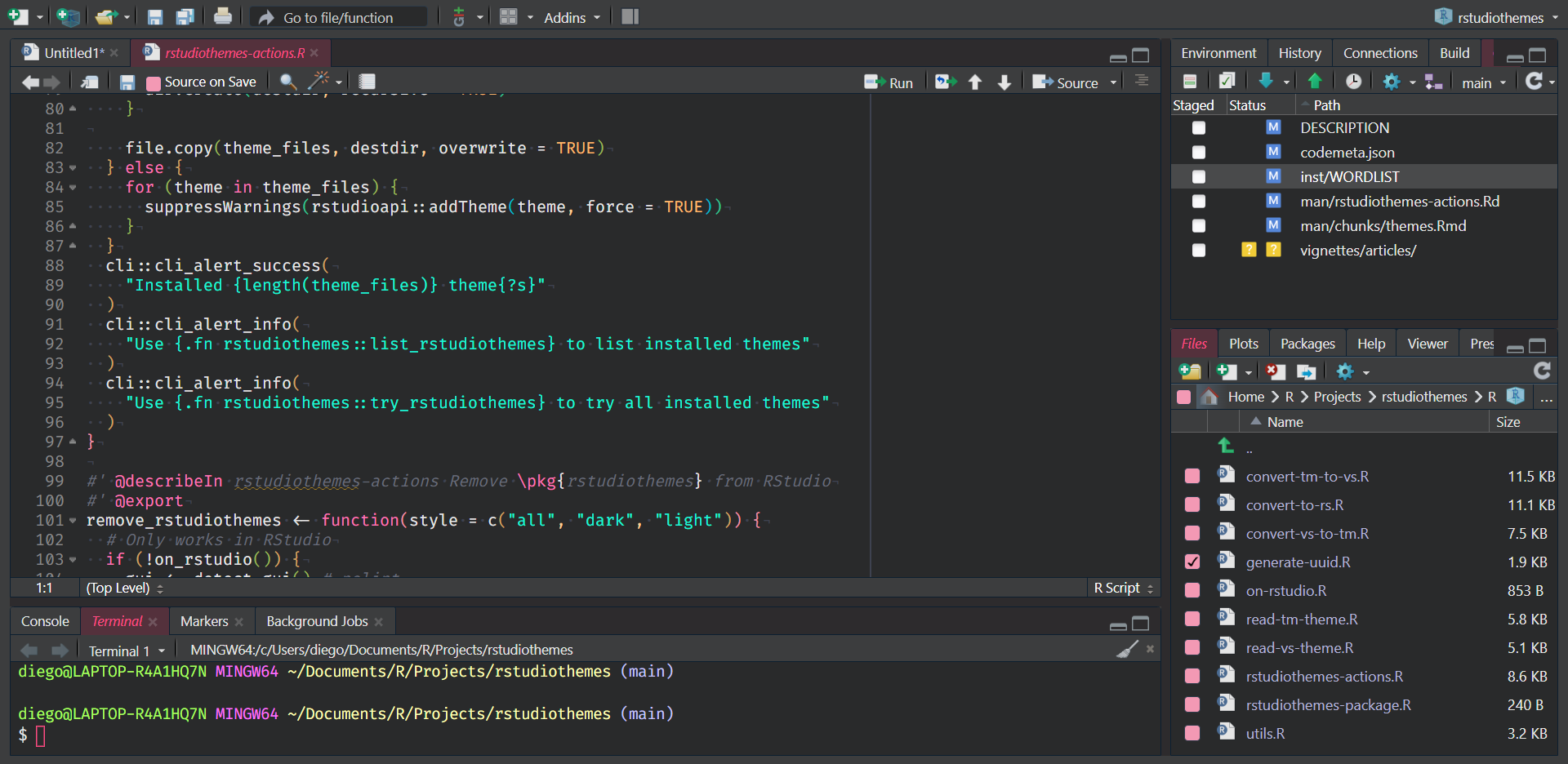Image resolution: width=1568 pixels, height=764 pixels.
Task: Uncheck the generate-uuid.R file checkbox
Action: tap(1192, 562)
